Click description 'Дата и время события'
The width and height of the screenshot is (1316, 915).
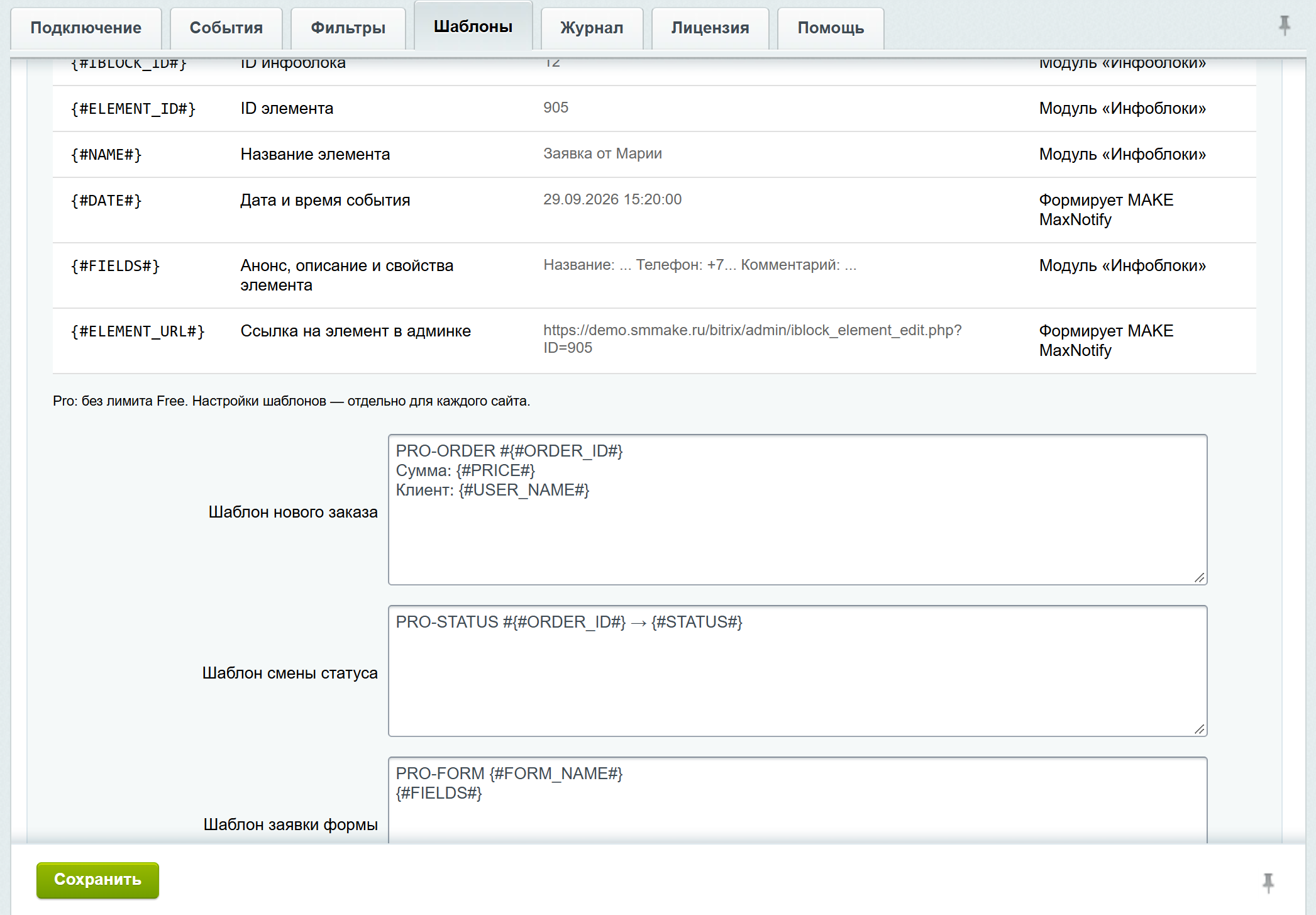[325, 200]
